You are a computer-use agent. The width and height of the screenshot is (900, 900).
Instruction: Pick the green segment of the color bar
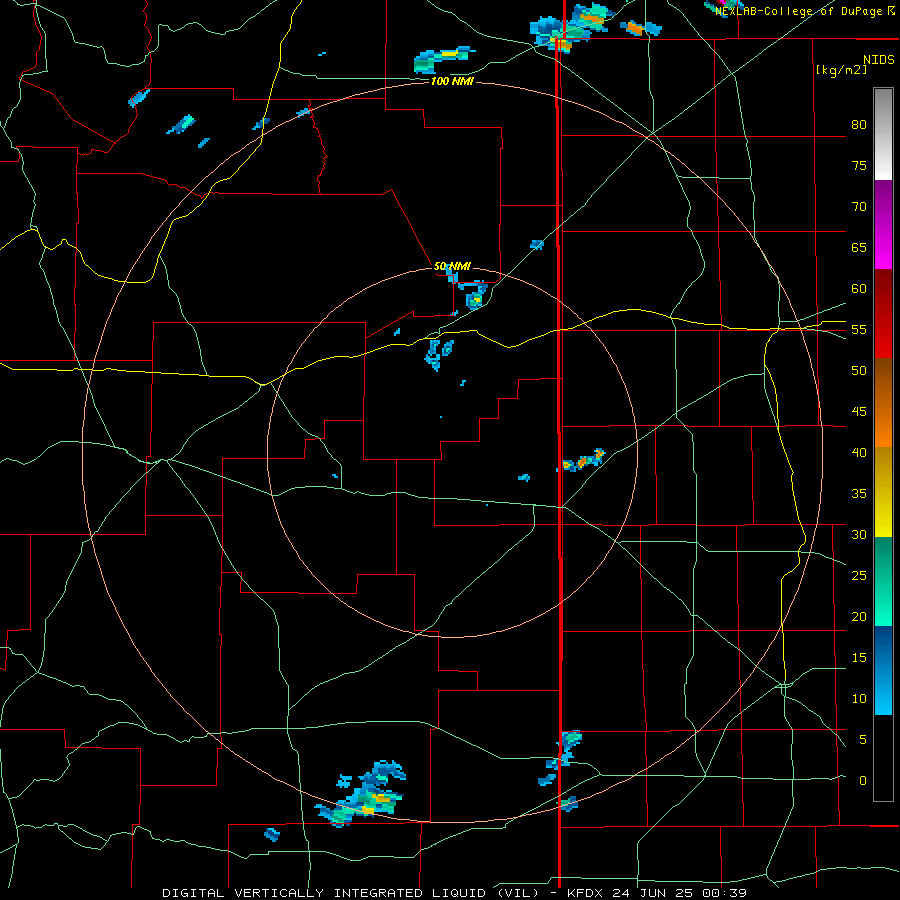883,581
